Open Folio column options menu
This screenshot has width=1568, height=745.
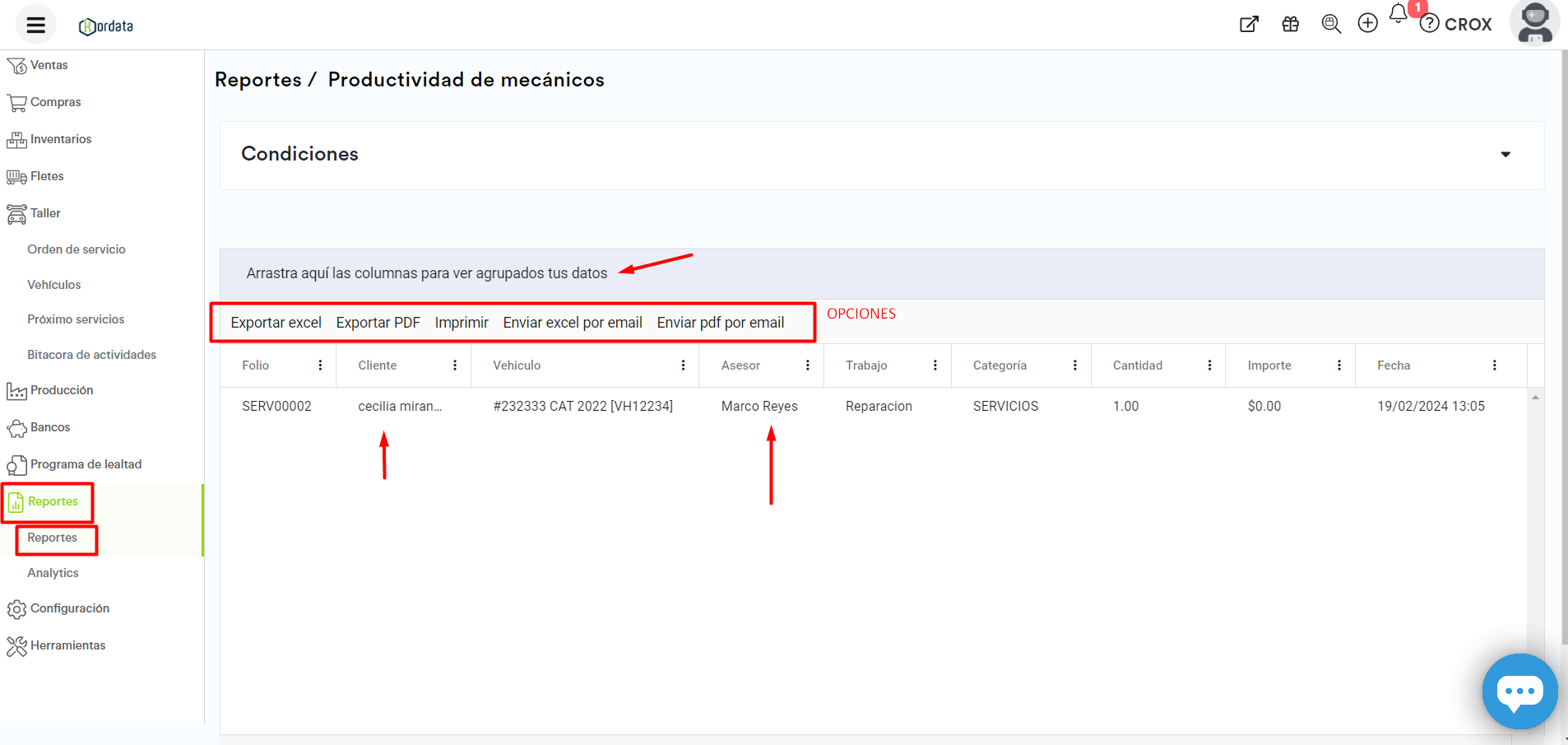pyautogui.click(x=320, y=366)
